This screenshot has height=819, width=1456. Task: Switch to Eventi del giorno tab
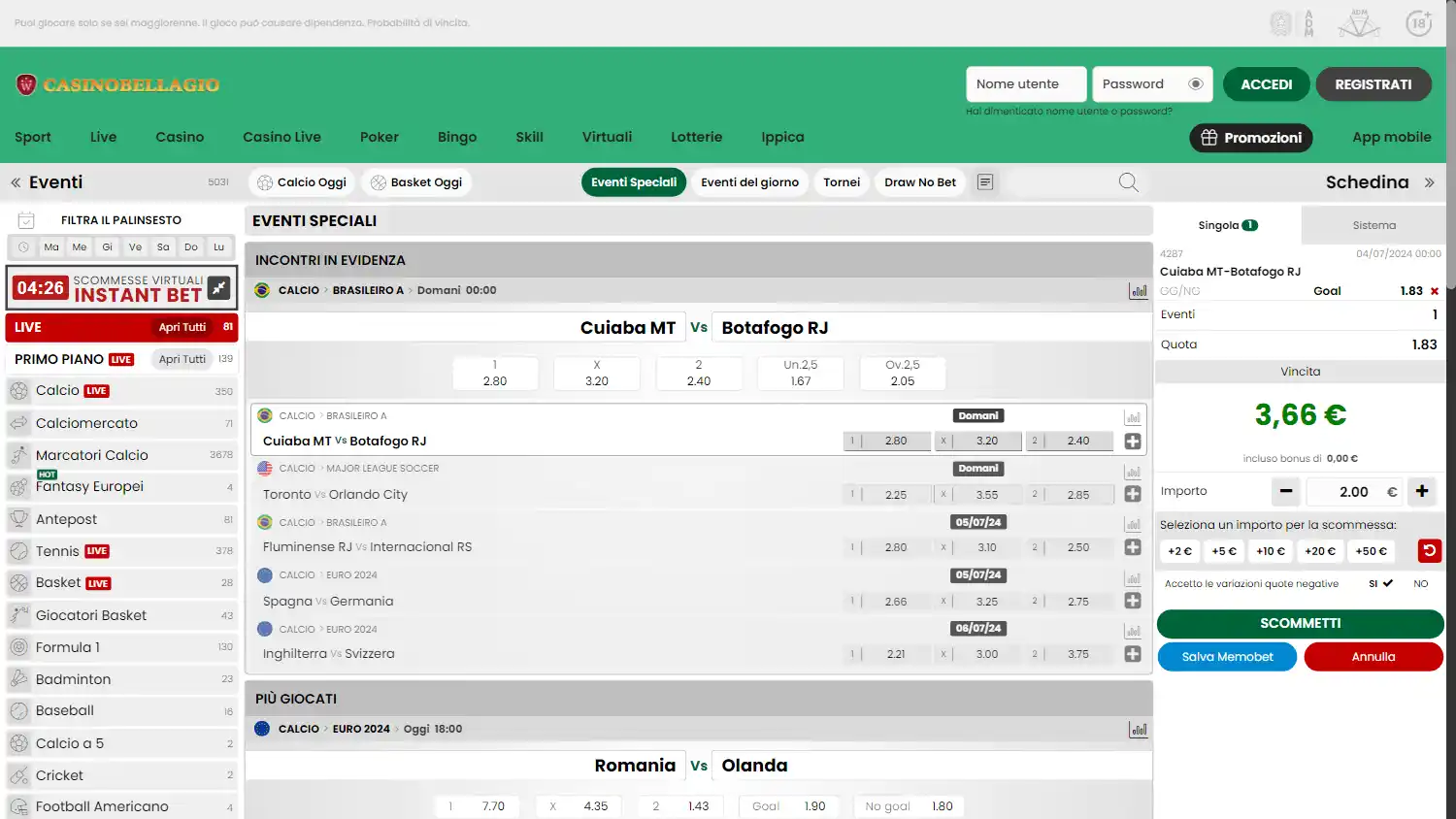tap(749, 182)
